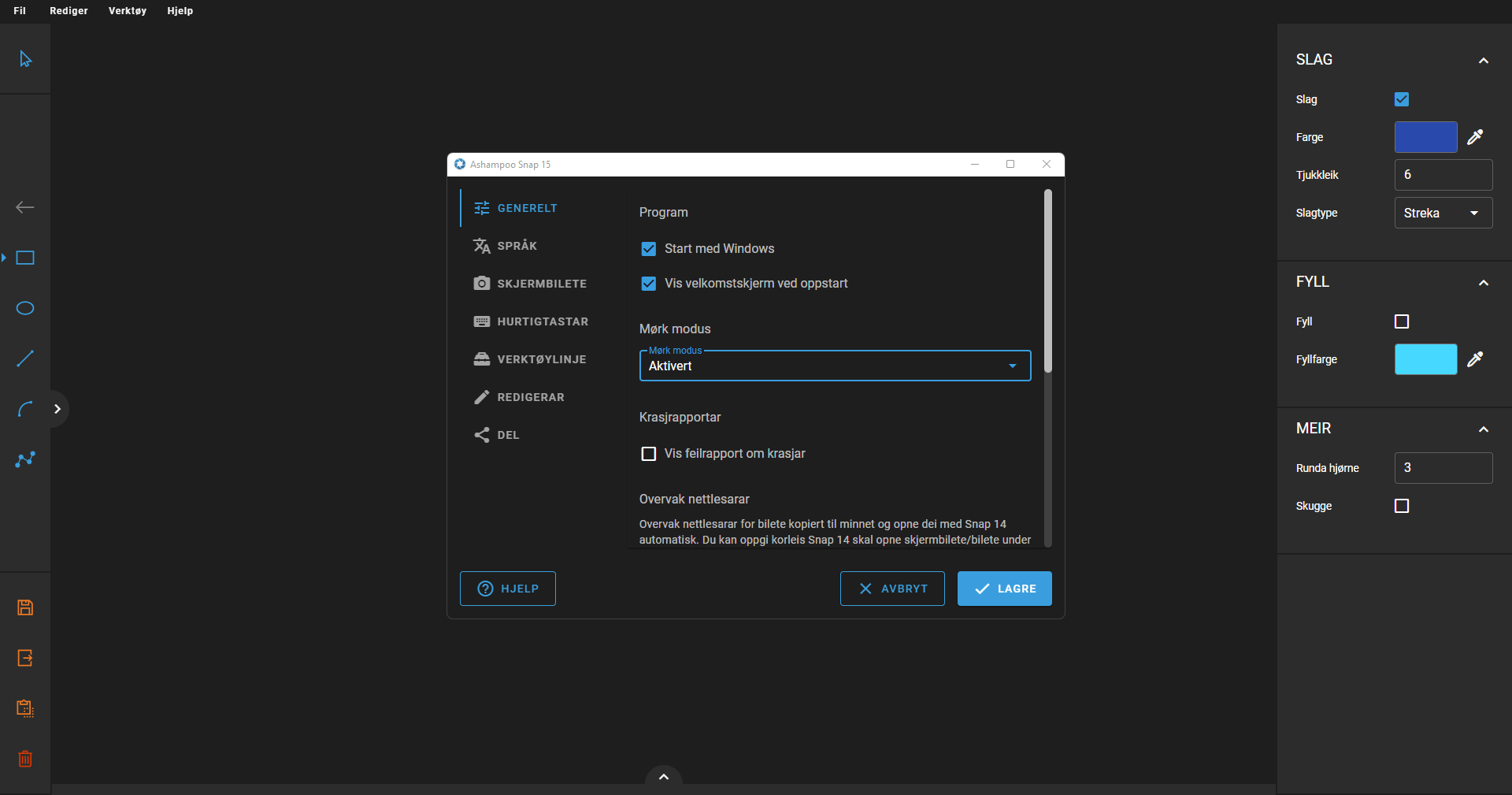Viewport: 1512px width, 795px height.
Task: Collapse the SLAG section
Action: (x=1484, y=61)
